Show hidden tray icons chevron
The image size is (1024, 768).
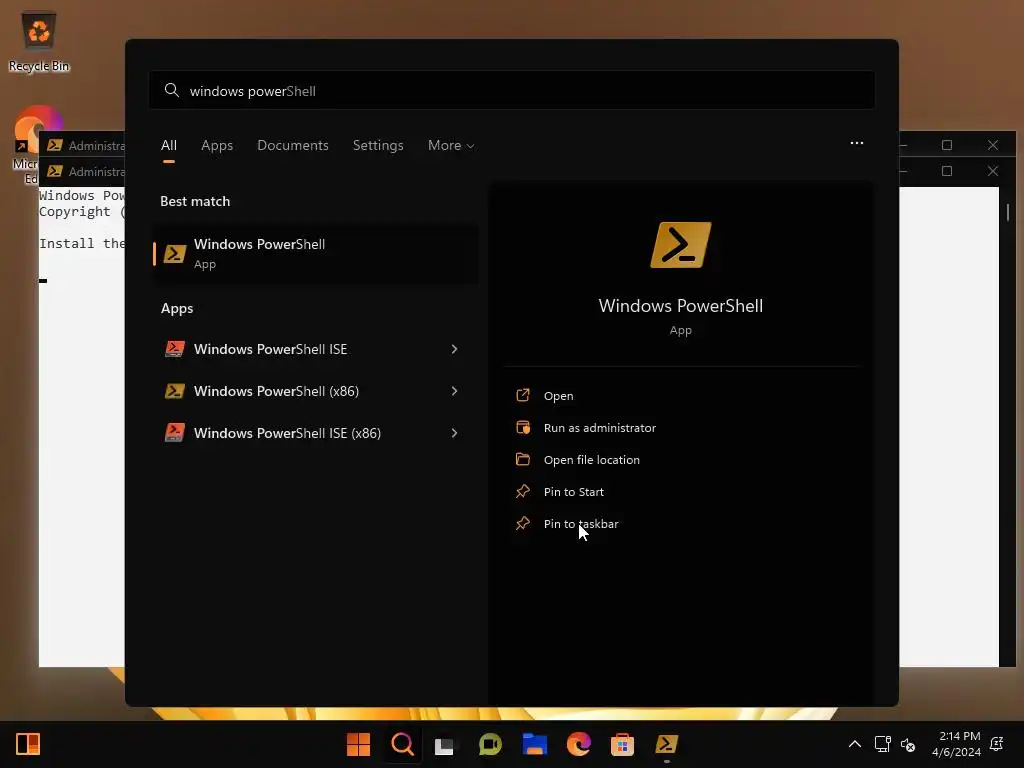pos(854,744)
